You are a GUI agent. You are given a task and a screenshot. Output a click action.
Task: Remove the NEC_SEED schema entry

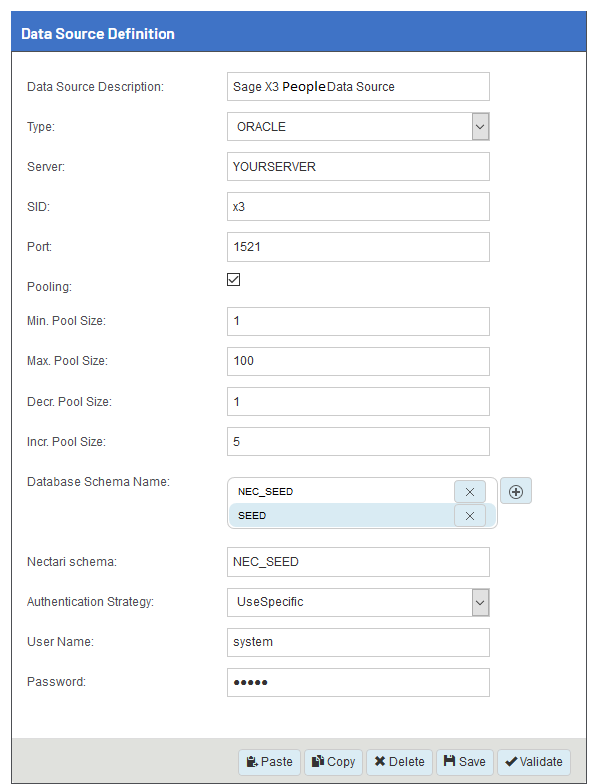pyautogui.click(x=470, y=492)
